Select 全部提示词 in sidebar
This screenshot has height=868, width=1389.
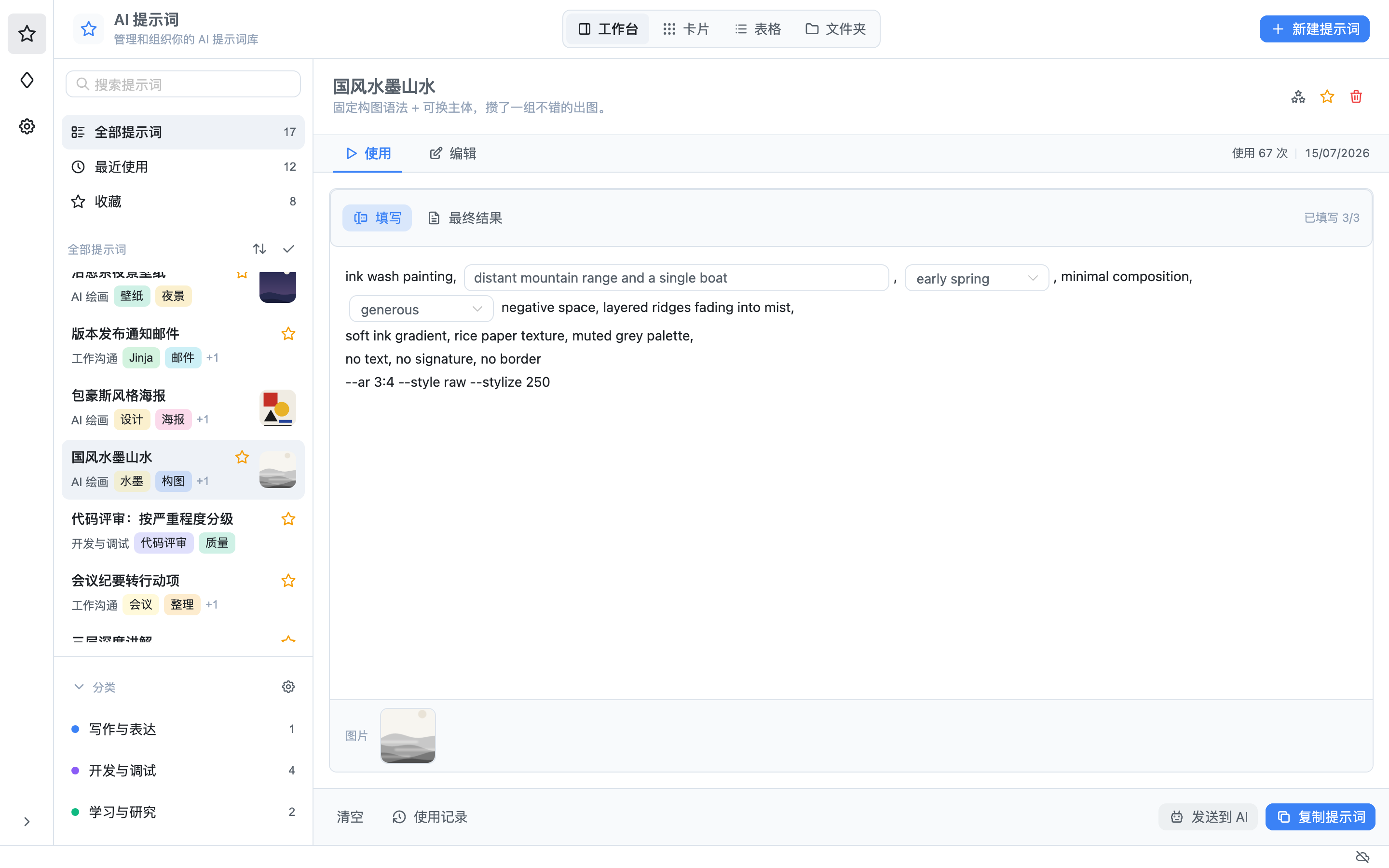(x=183, y=132)
